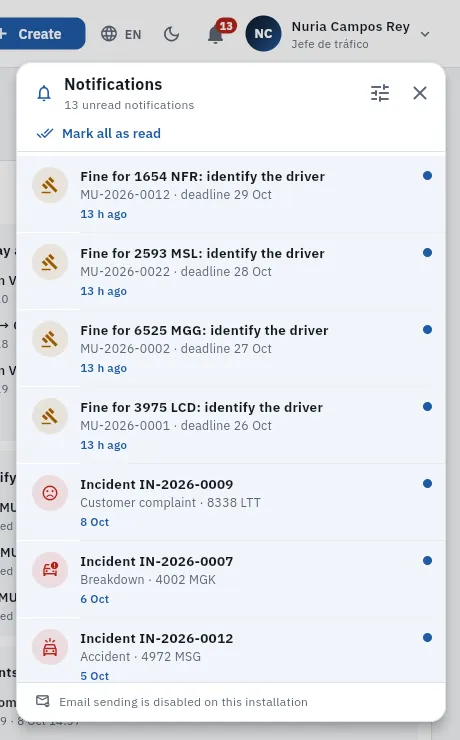
Task: Click 13 unread notifications subtitle
Action: (129, 105)
